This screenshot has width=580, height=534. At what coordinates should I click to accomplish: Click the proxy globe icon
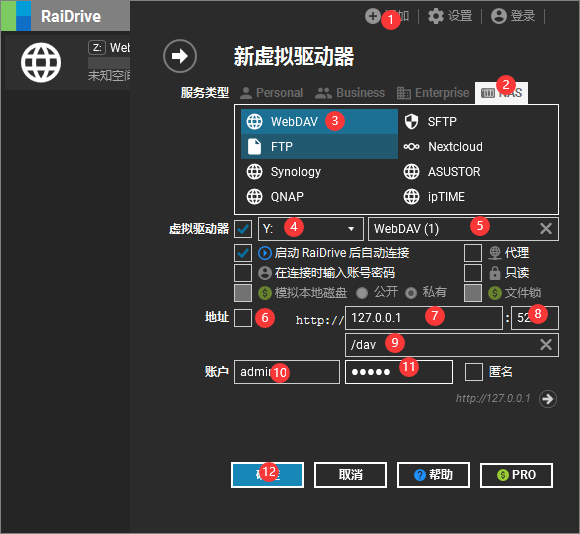tap(495, 253)
